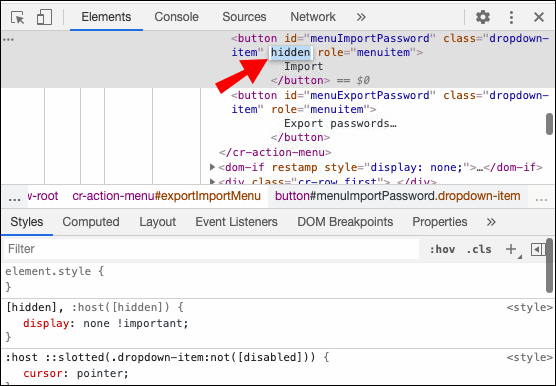Toggle the .cls classes button
Viewport: 556px width, 386px height.
479,249
